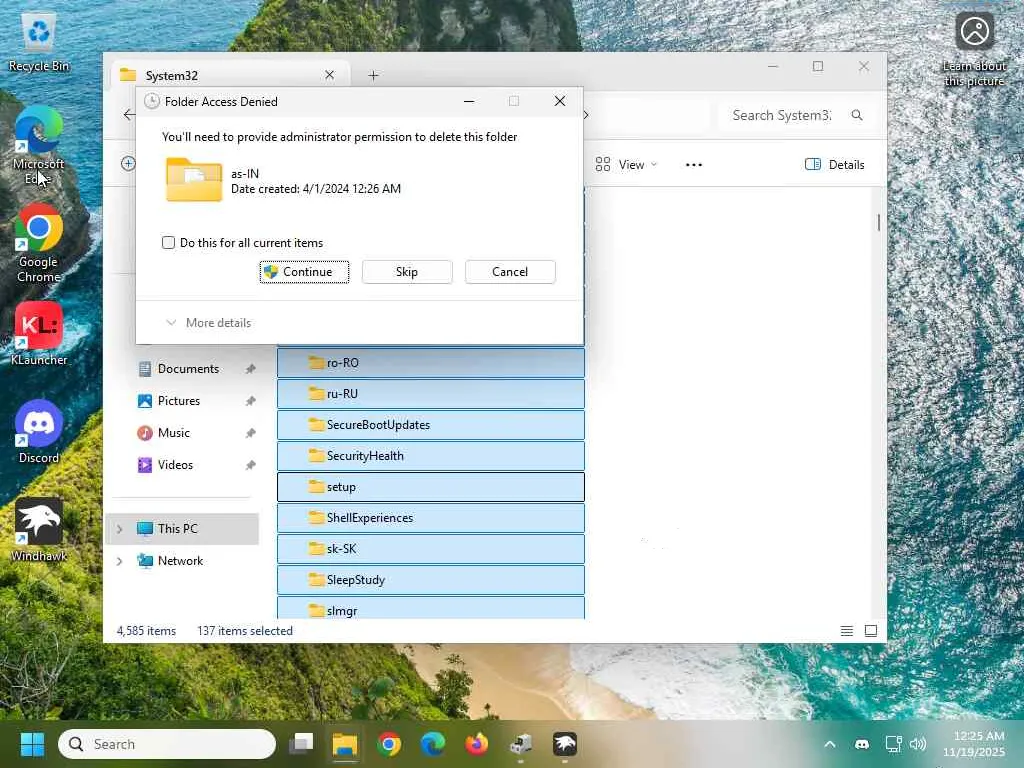Open Edge from the taskbar
1024x768 pixels.
click(432, 744)
